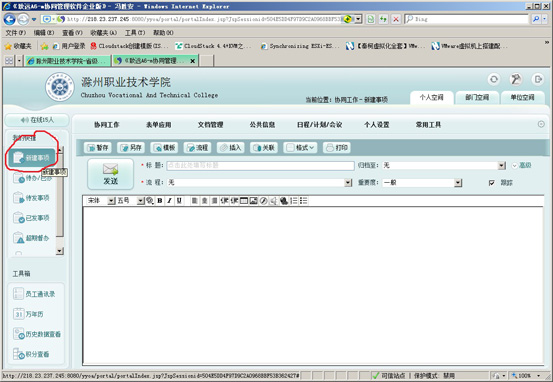Click the 标题 title input field
Screen dimensions: 553x382
coord(260,165)
